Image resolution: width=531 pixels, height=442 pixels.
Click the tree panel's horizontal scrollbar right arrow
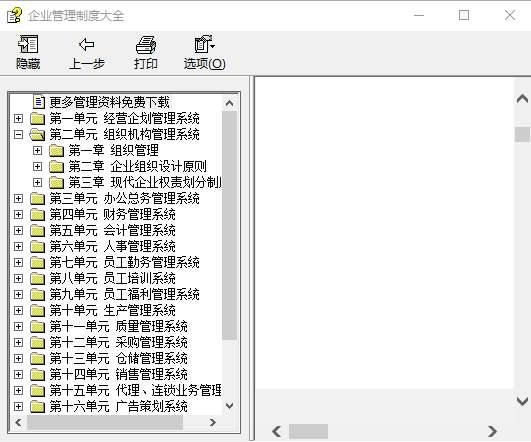pyautogui.click(x=213, y=422)
